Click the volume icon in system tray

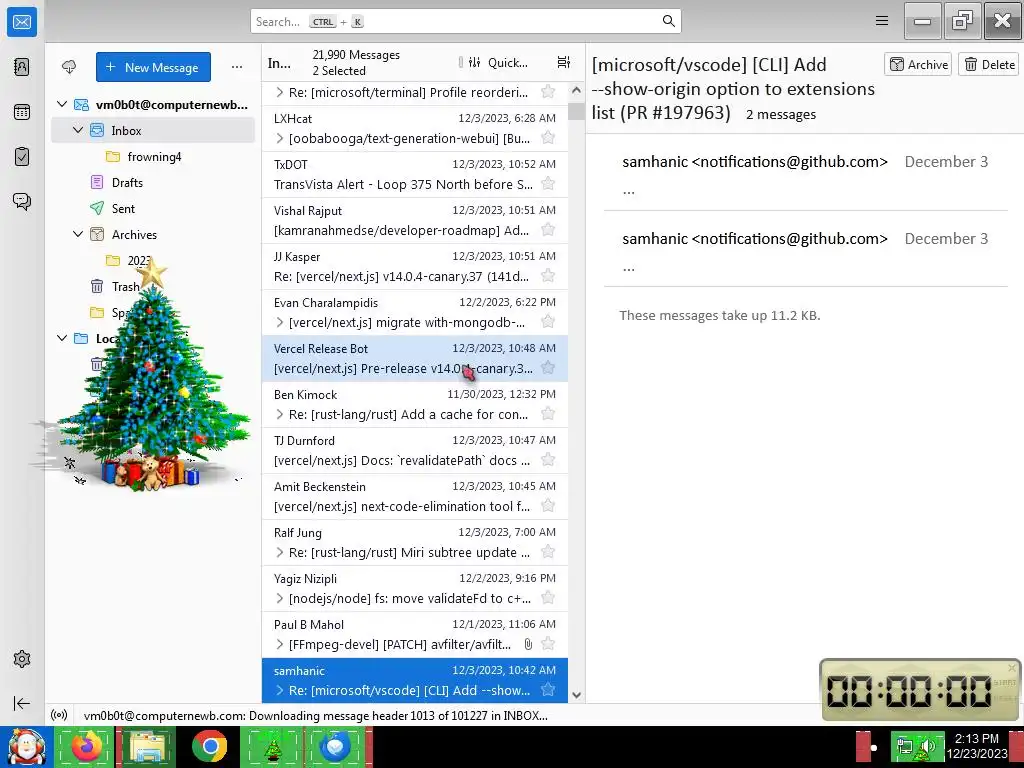coord(926,746)
